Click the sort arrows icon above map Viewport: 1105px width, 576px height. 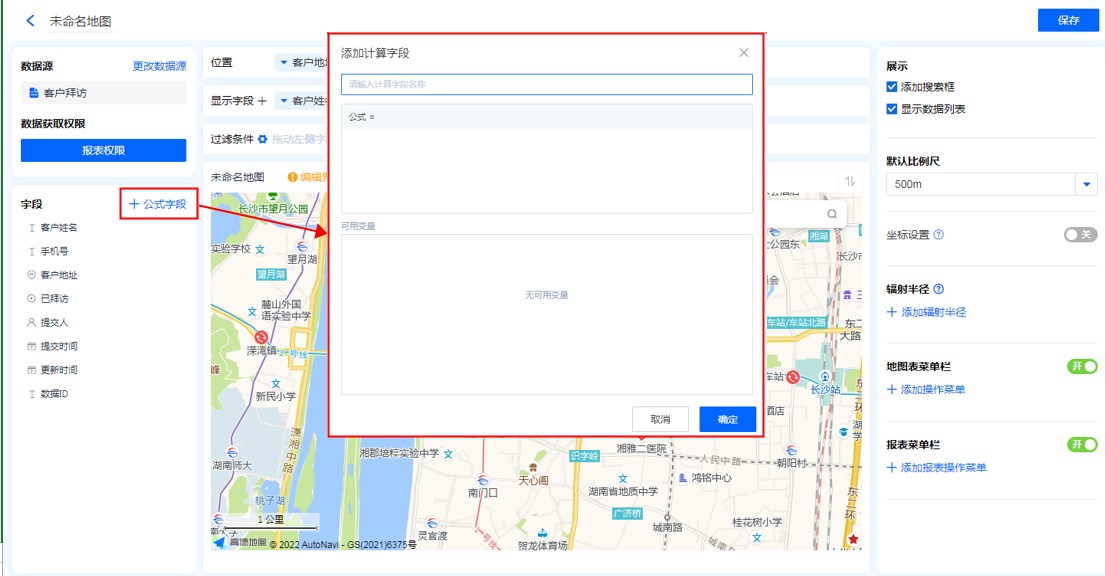click(x=851, y=181)
